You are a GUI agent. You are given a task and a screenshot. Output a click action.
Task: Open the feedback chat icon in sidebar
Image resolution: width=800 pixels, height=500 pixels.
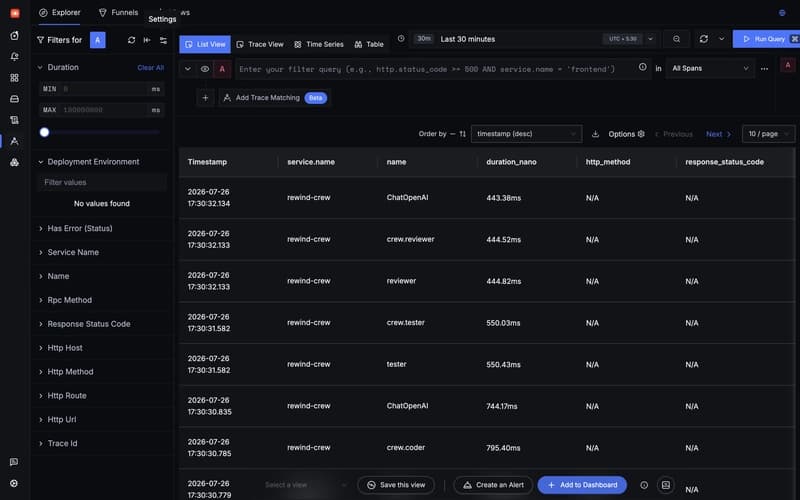click(14, 462)
